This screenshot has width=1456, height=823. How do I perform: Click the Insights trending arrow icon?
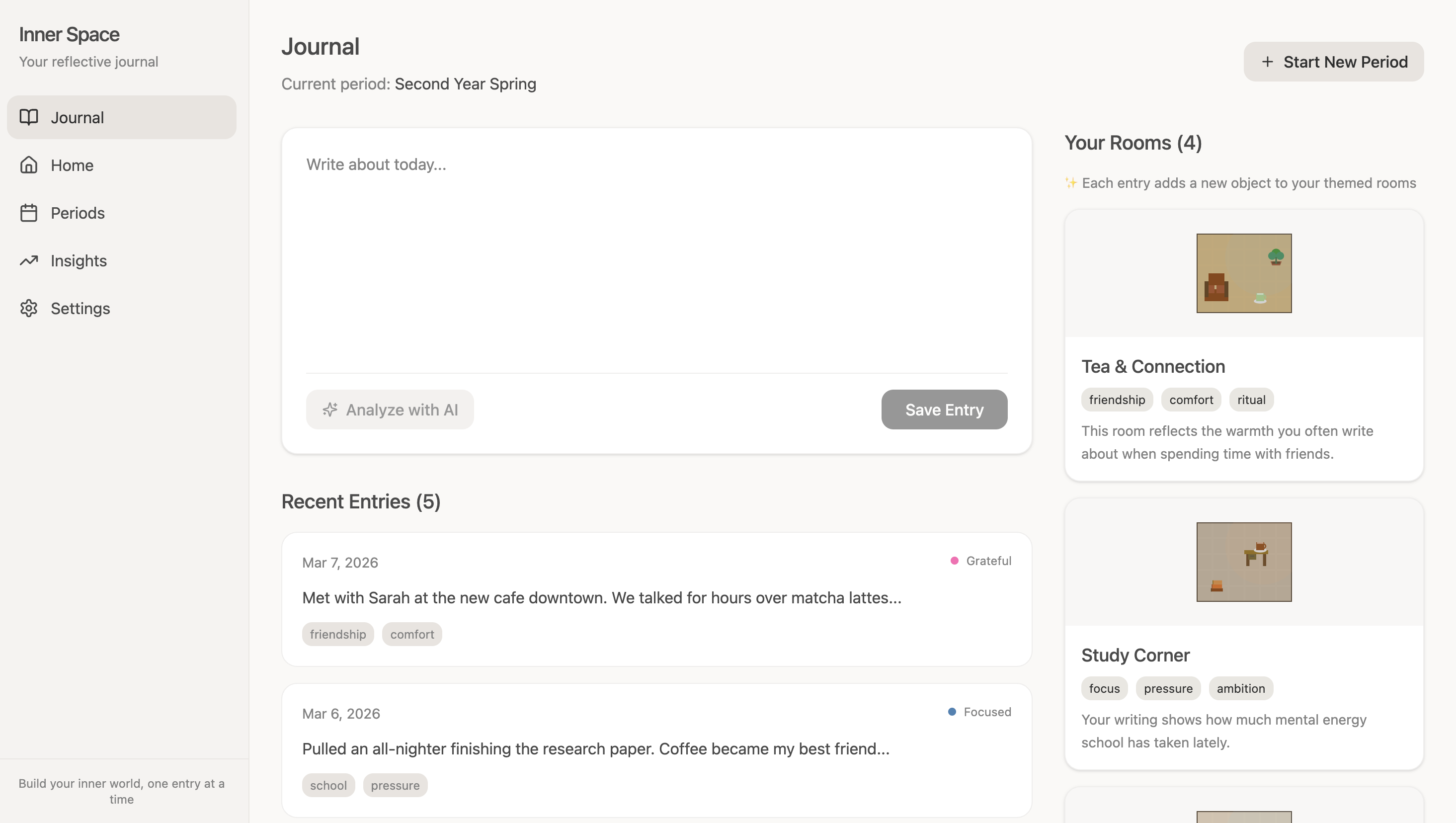[x=29, y=260]
